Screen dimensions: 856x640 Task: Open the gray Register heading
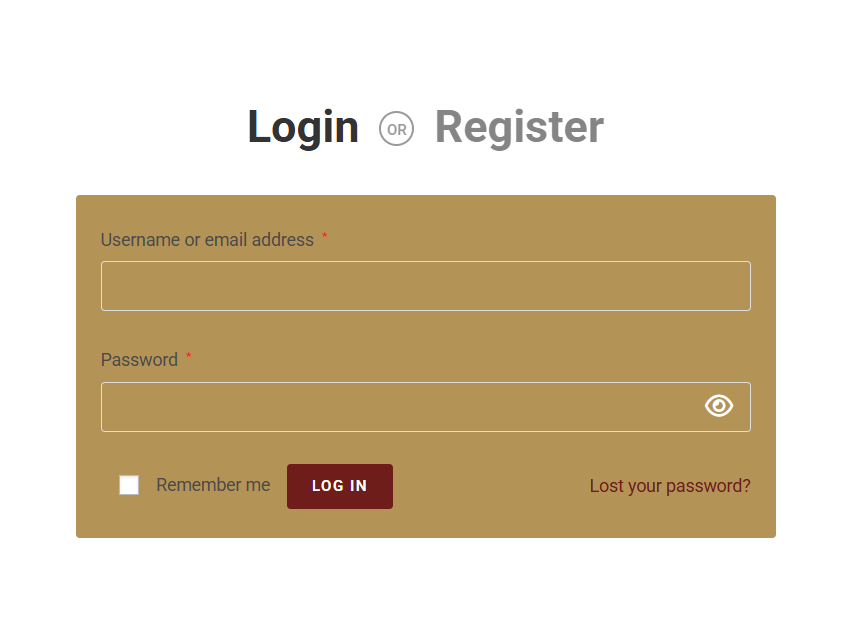[x=519, y=127]
